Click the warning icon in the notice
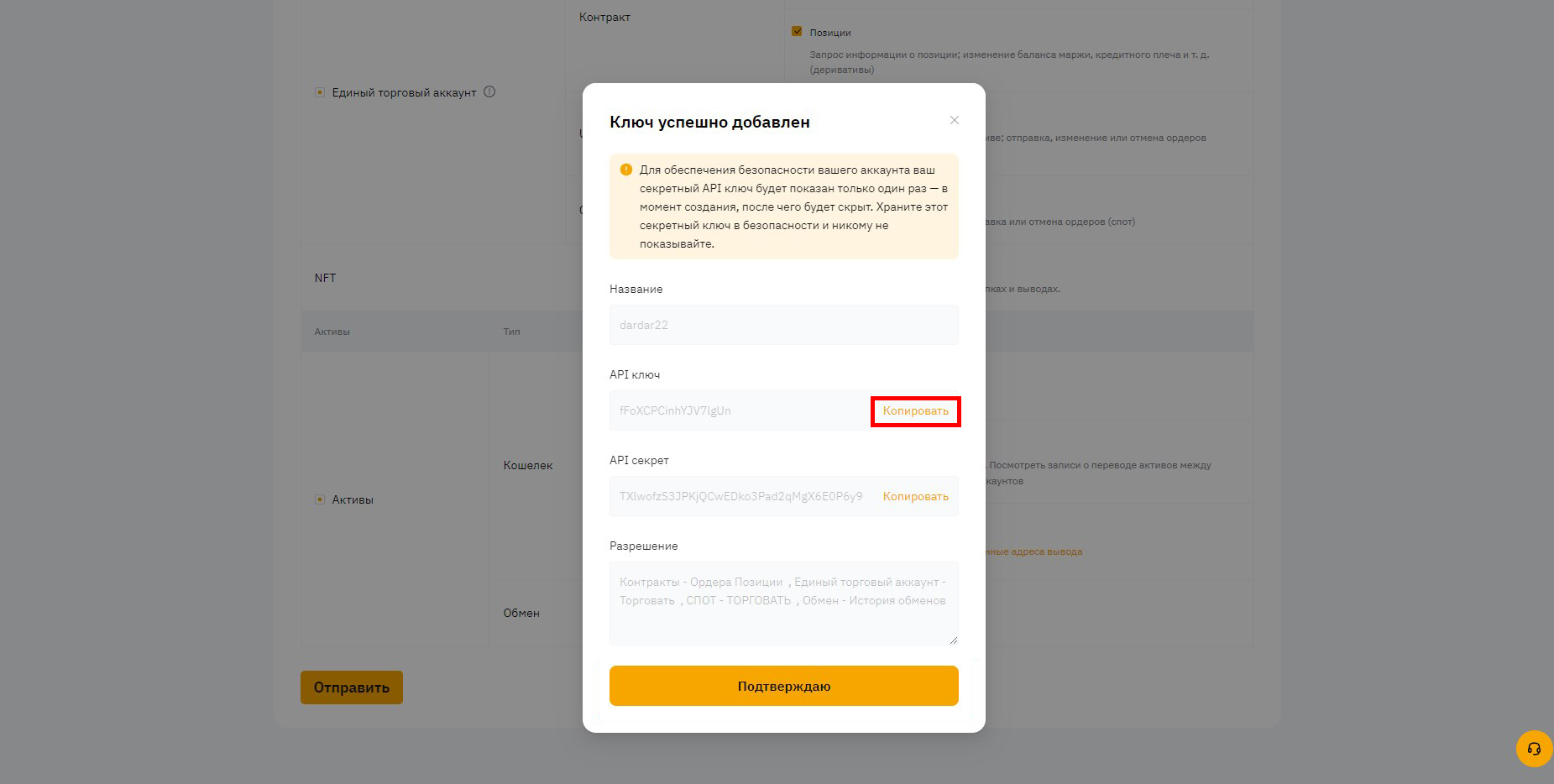Screen dimensions: 1554x784 625,170
